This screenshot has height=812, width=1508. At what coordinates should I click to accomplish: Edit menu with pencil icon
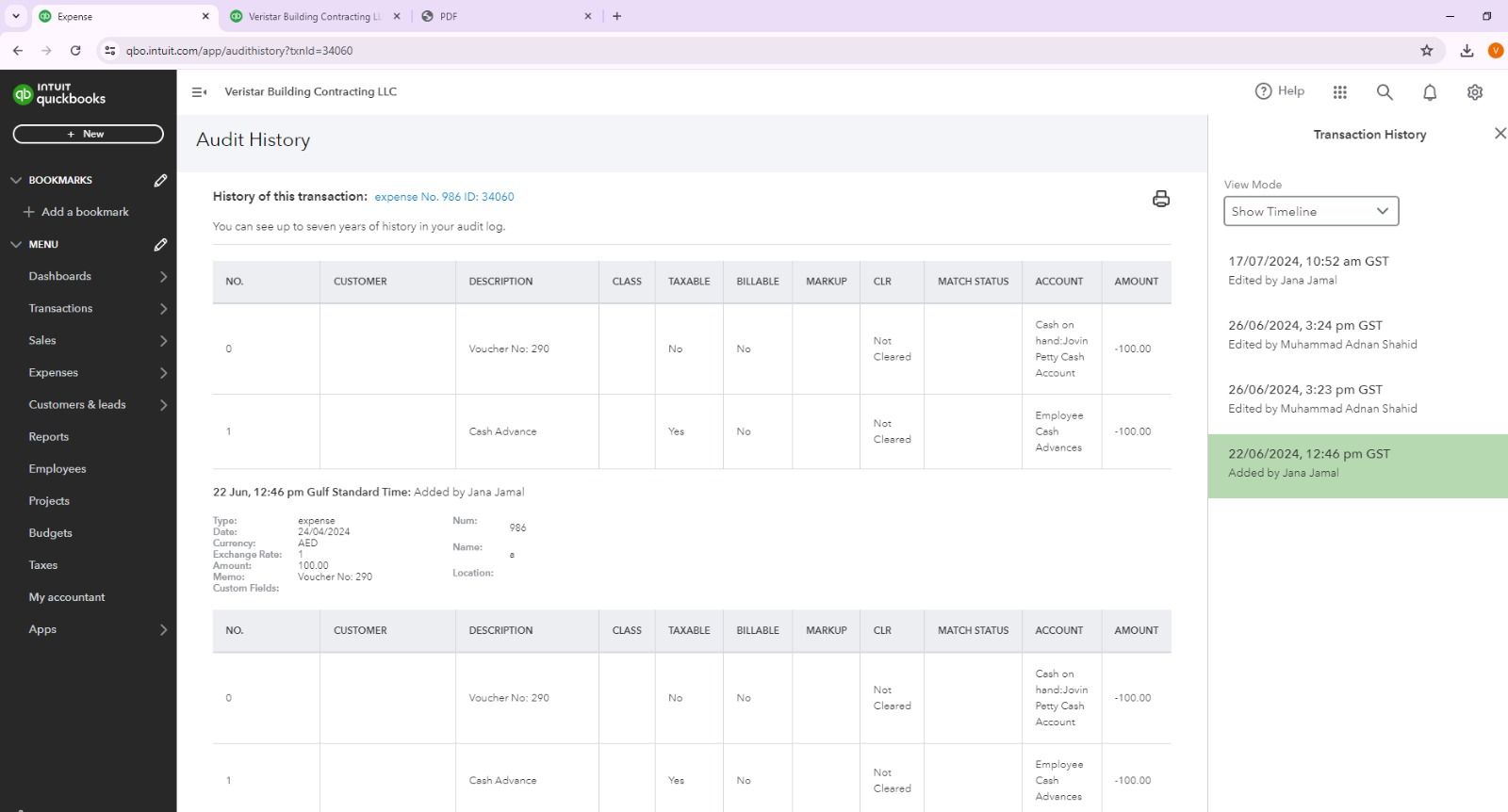click(160, 244)
